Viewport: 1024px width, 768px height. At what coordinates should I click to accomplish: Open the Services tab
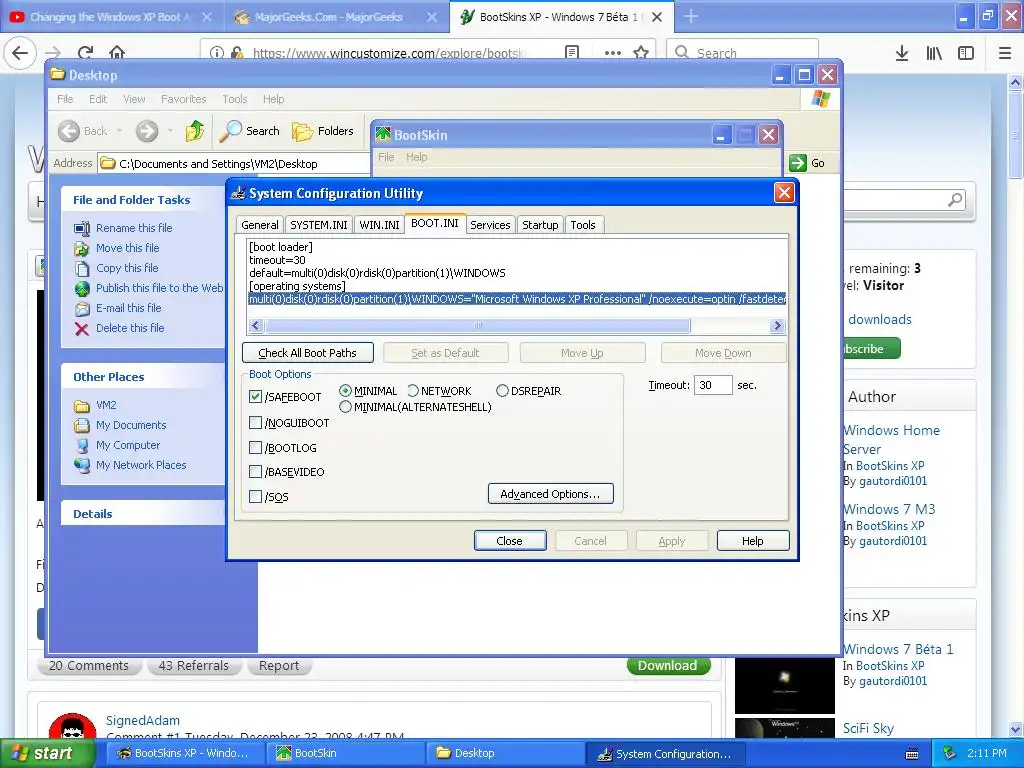pos(490,225)
